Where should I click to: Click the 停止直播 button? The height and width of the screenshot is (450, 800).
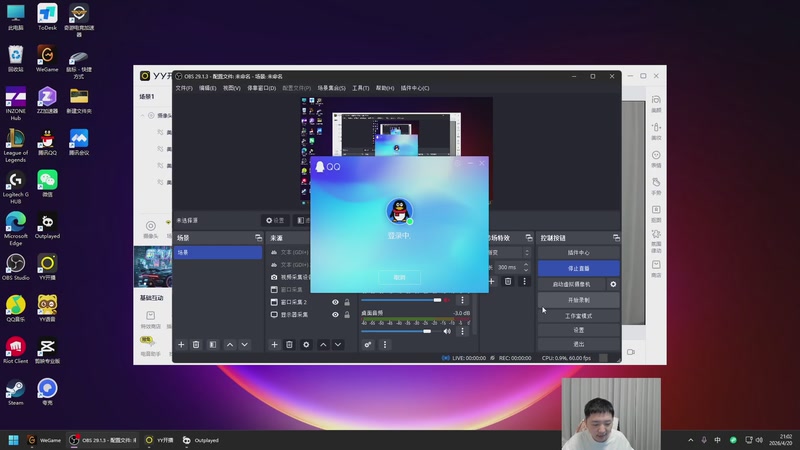point(578,269)
